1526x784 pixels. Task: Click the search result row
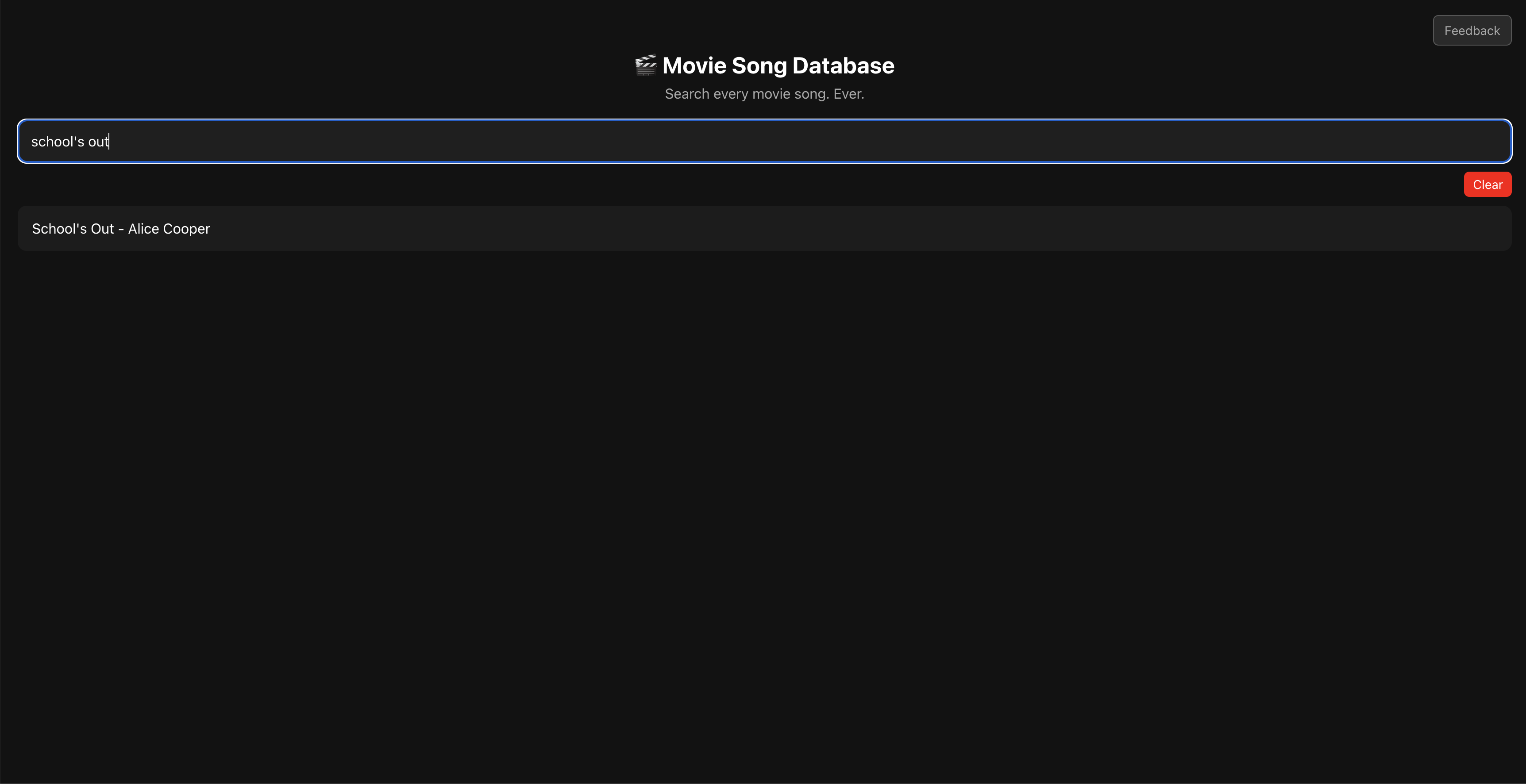[763, 229]
